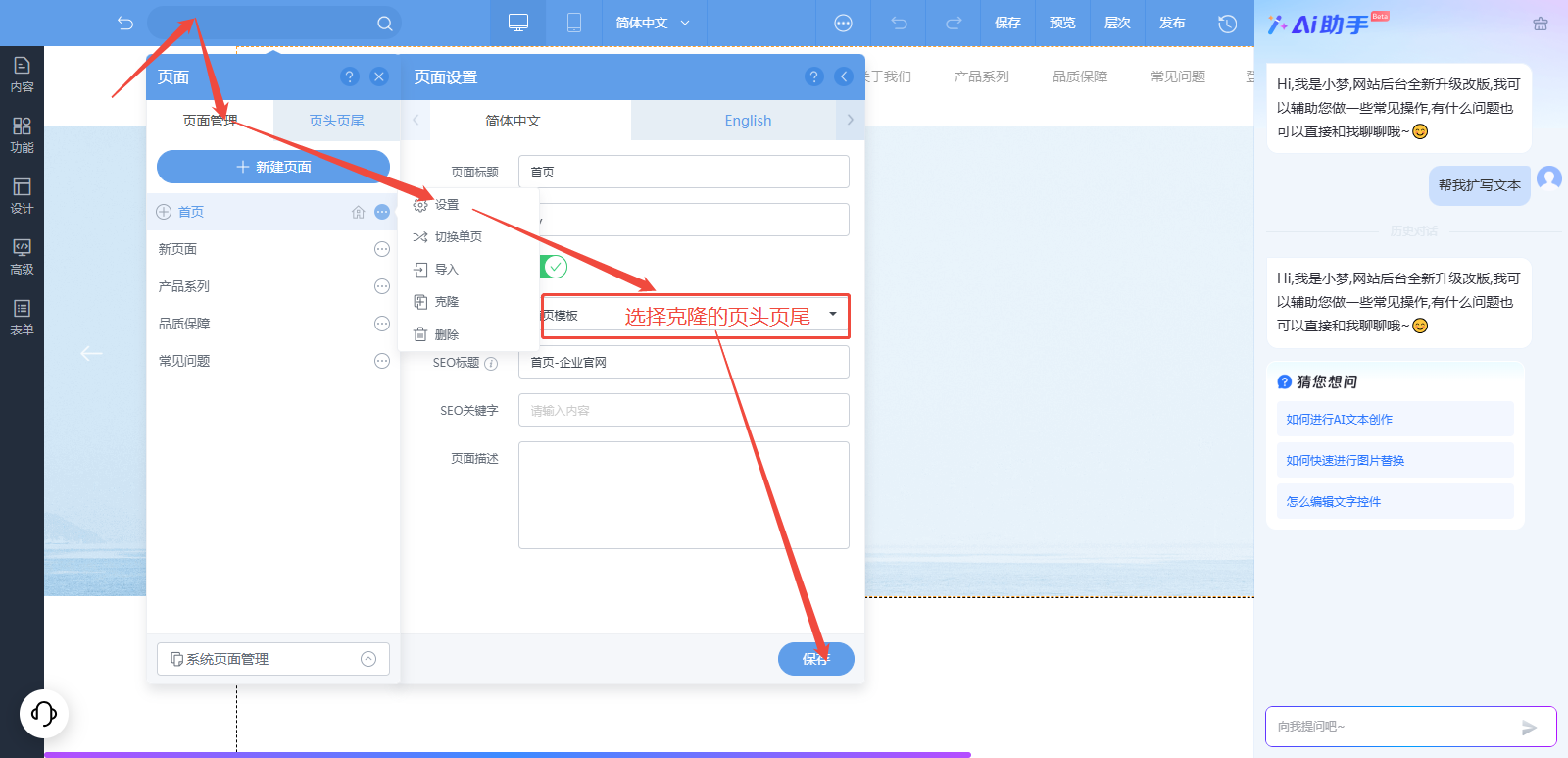Screen dimensions: 1568x758
Task: Click the SEO标题 info icon
Action: 491,364
